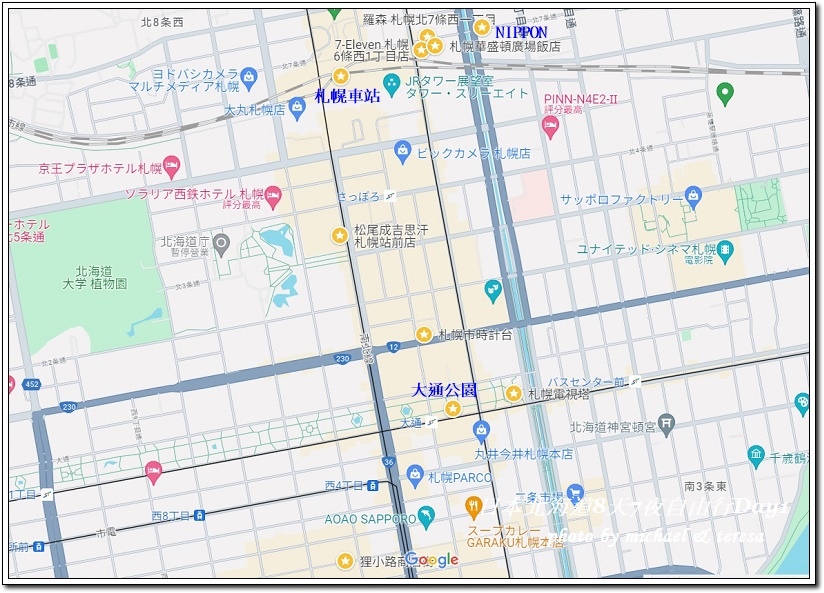Click the Soup Curry GARAKU (スープカレー GARAKU) restaurant pin
This screenshot has height=593, width=824.
[474, 507]
